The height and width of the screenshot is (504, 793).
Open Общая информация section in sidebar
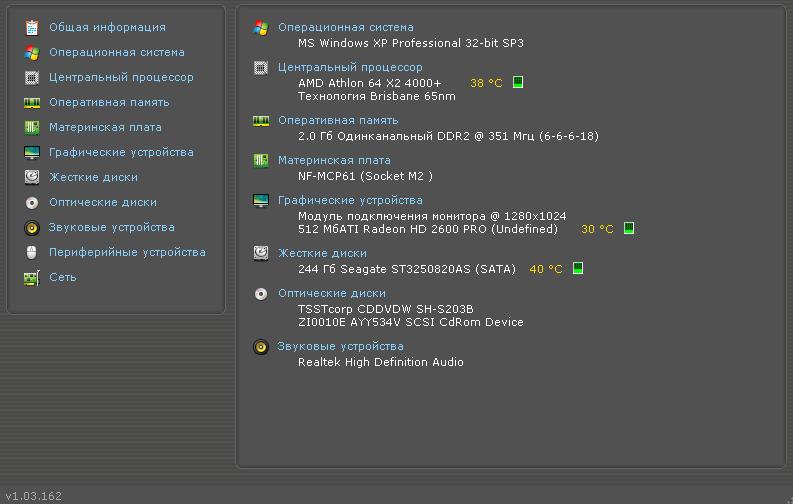(x=107, y=27)
